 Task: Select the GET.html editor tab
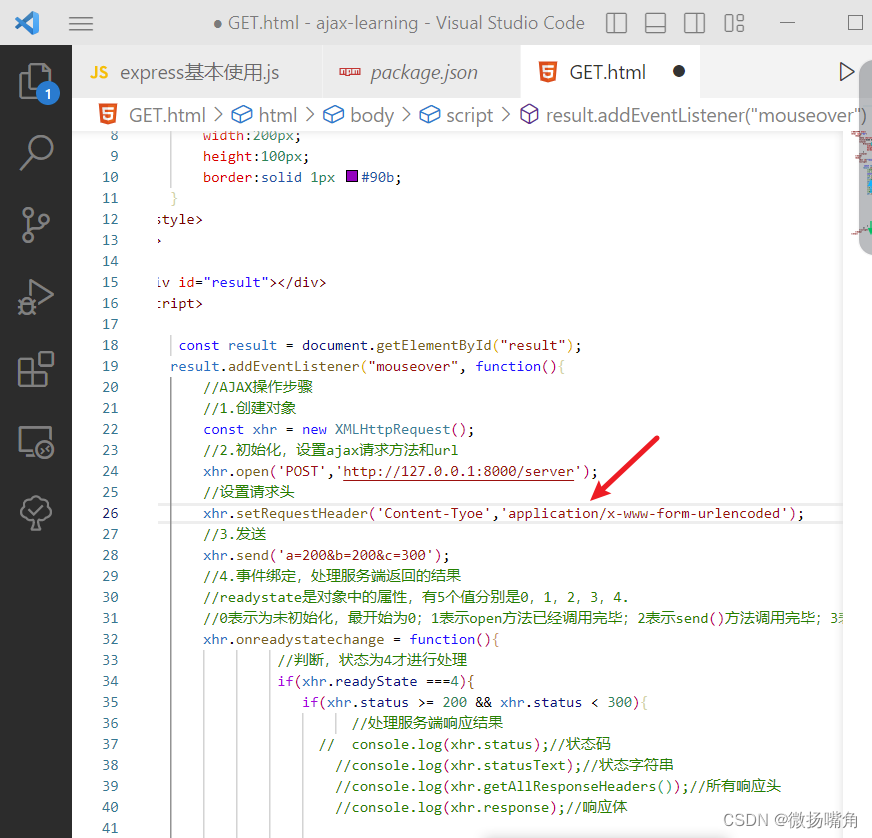pyautogui.click(x=610, y=72)
